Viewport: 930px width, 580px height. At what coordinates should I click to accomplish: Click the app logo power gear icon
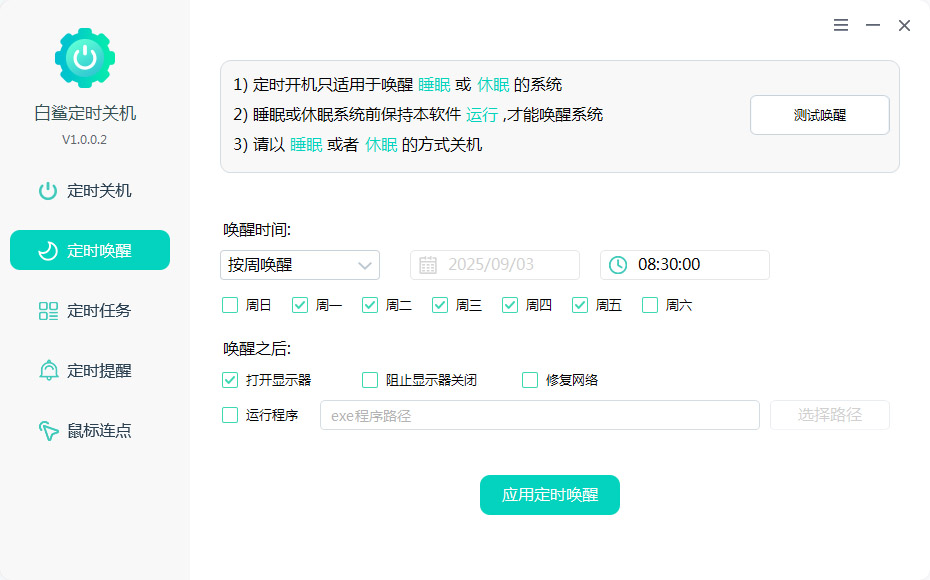click(85, 58)
